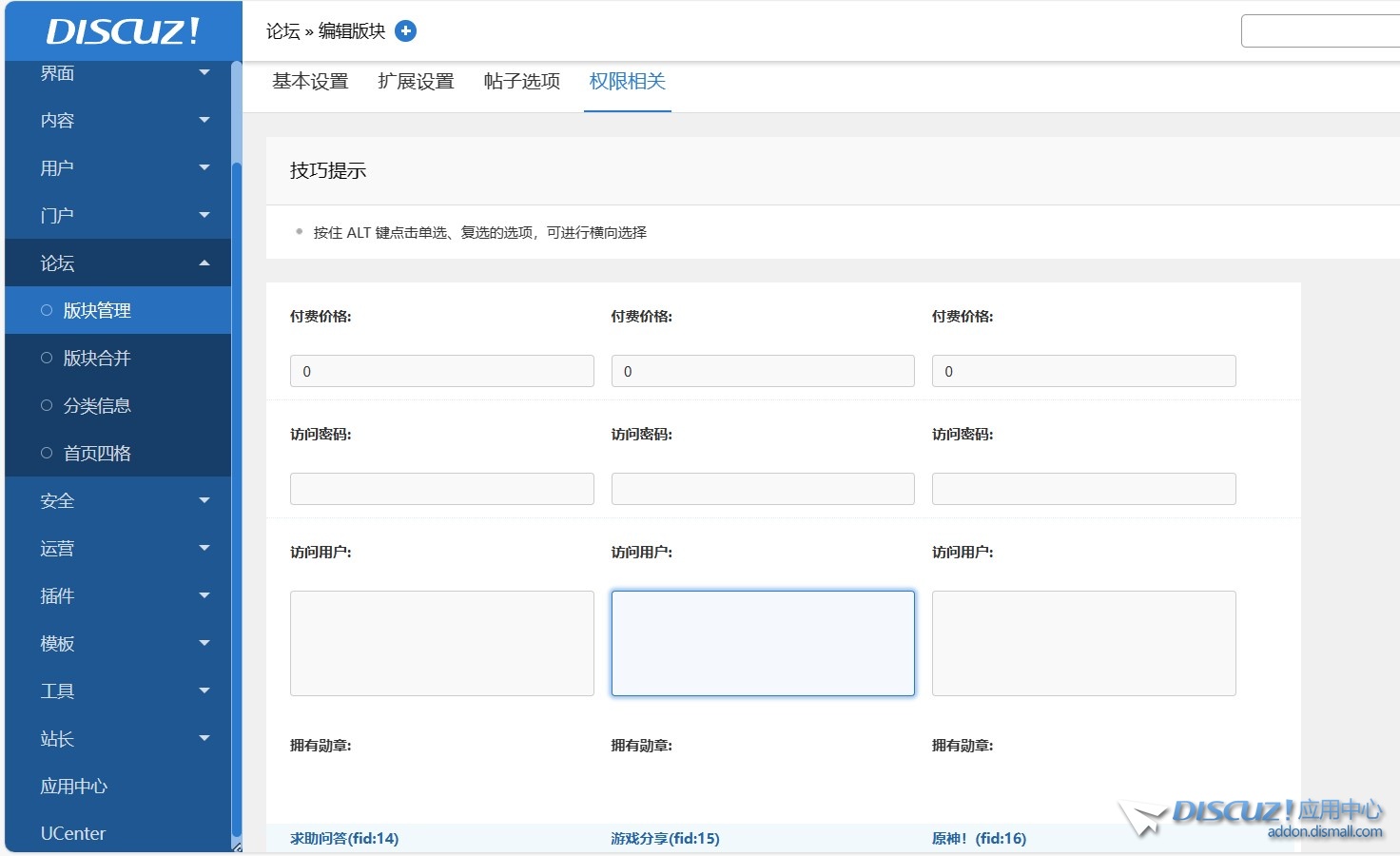This screenshot has height=856, width=1400.
Task: Click the blue plus icon beside 编辑版块
Action: point(405,30)
